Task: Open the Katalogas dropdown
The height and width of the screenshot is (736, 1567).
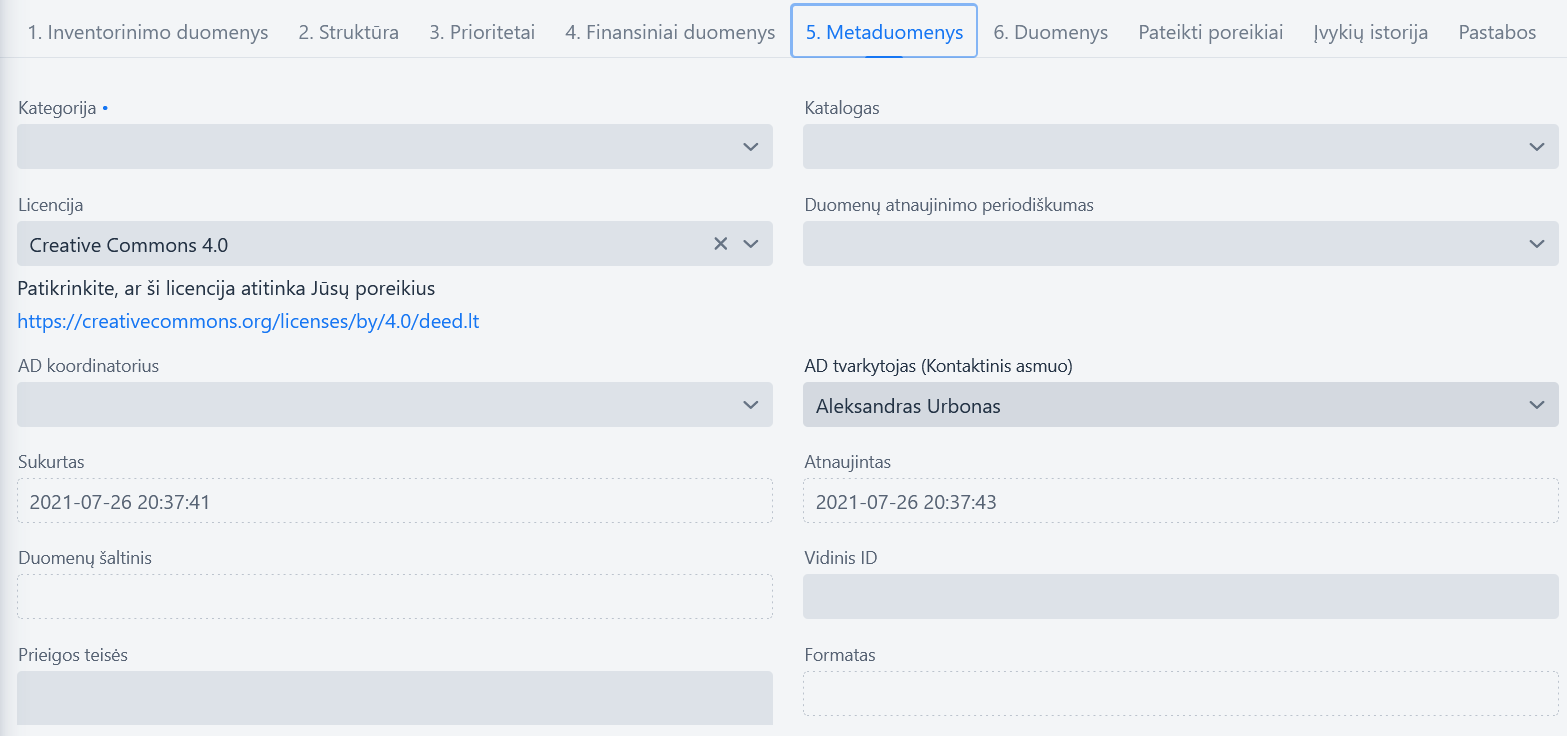Action: tap(1181, 147)
